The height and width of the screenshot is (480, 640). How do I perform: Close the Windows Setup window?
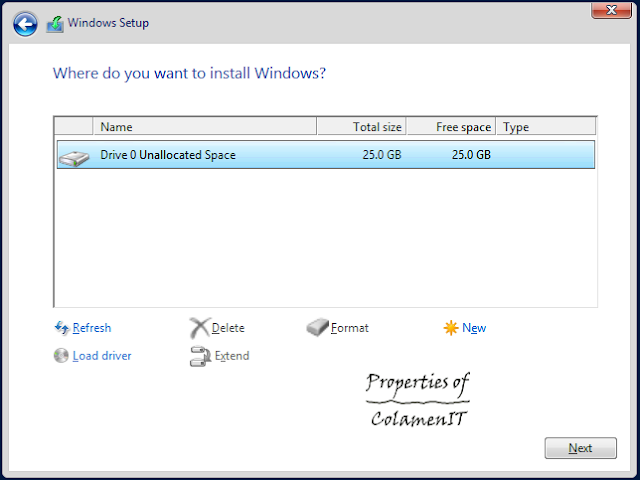click(x=611, y=10)
